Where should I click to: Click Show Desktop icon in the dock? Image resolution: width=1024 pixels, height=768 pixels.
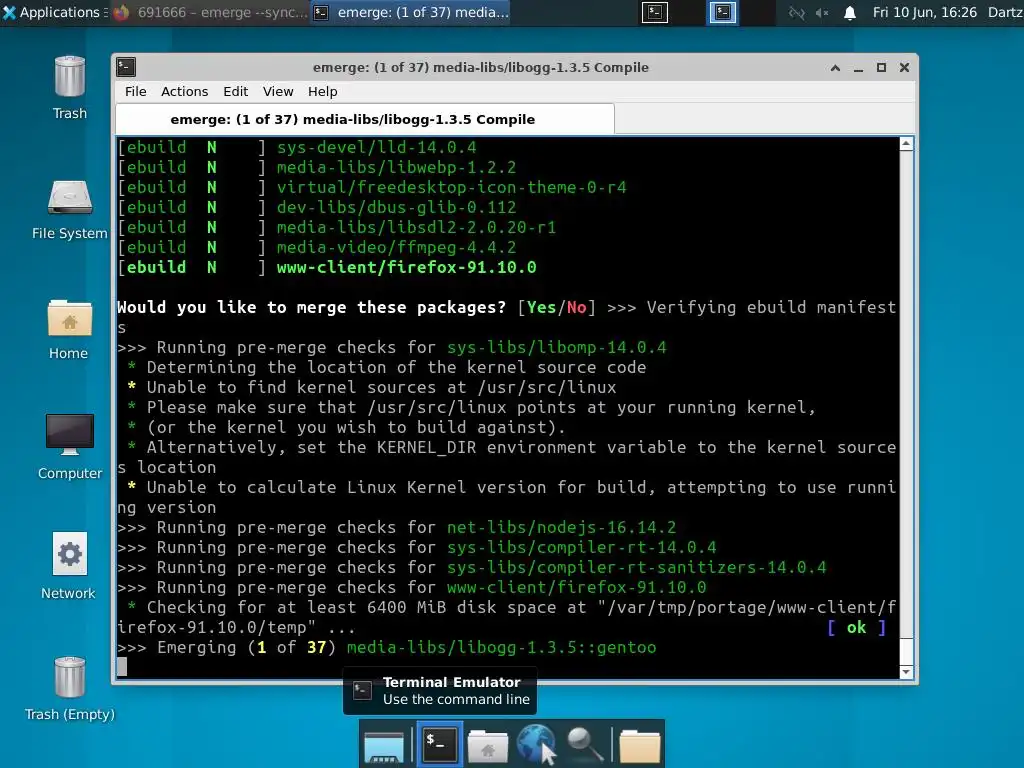coord(383,746)
